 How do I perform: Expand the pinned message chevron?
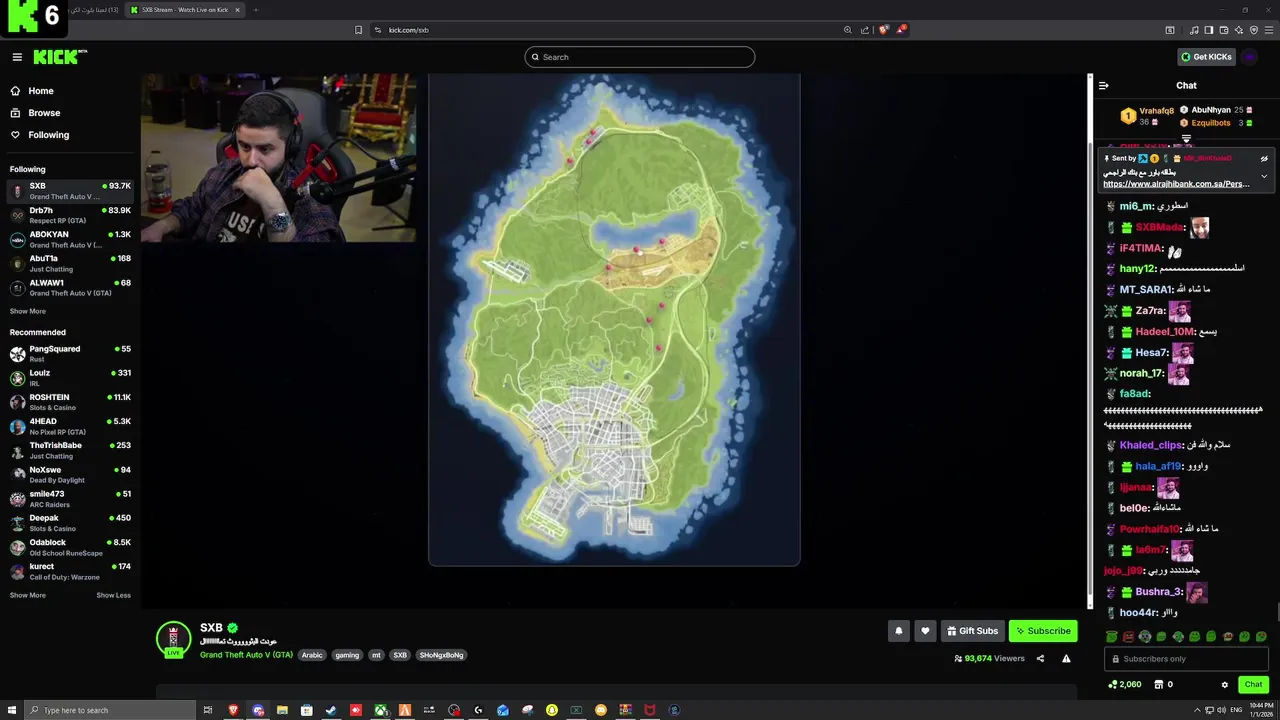(x=1264, y=176)
